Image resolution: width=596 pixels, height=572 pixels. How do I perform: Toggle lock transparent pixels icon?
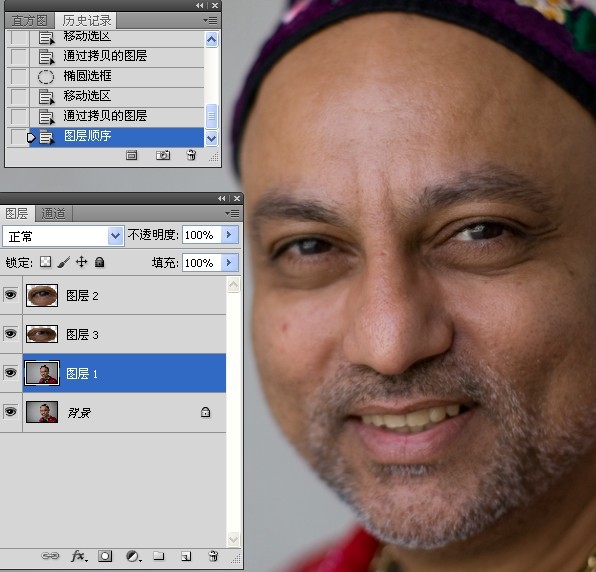46,262
